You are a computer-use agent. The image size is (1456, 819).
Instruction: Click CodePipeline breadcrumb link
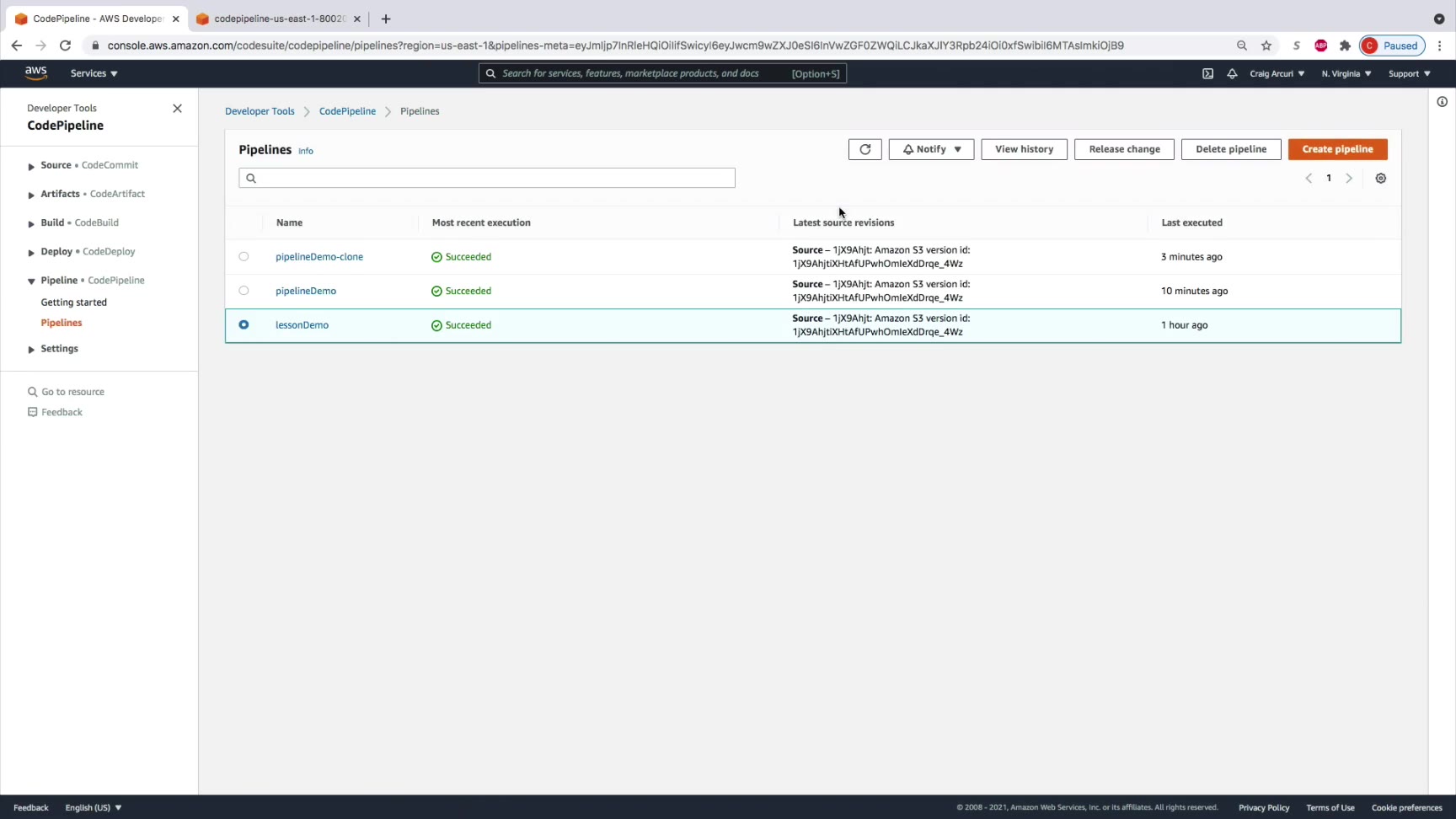(347, 111)
